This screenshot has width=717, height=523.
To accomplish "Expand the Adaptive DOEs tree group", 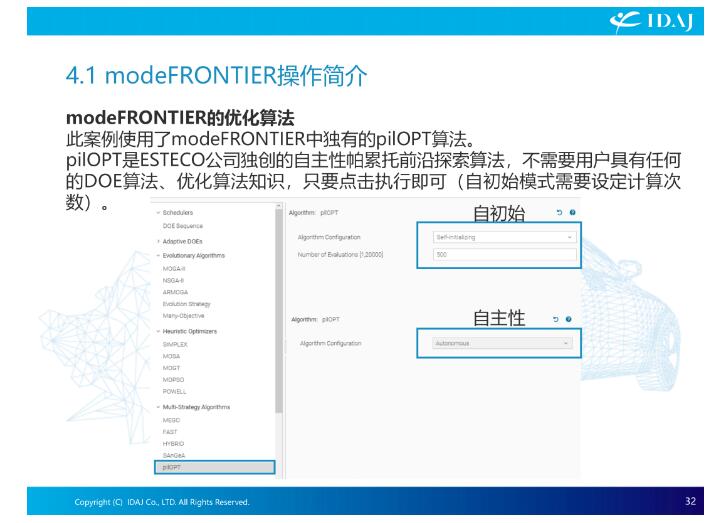I will (x=158, y=241).
